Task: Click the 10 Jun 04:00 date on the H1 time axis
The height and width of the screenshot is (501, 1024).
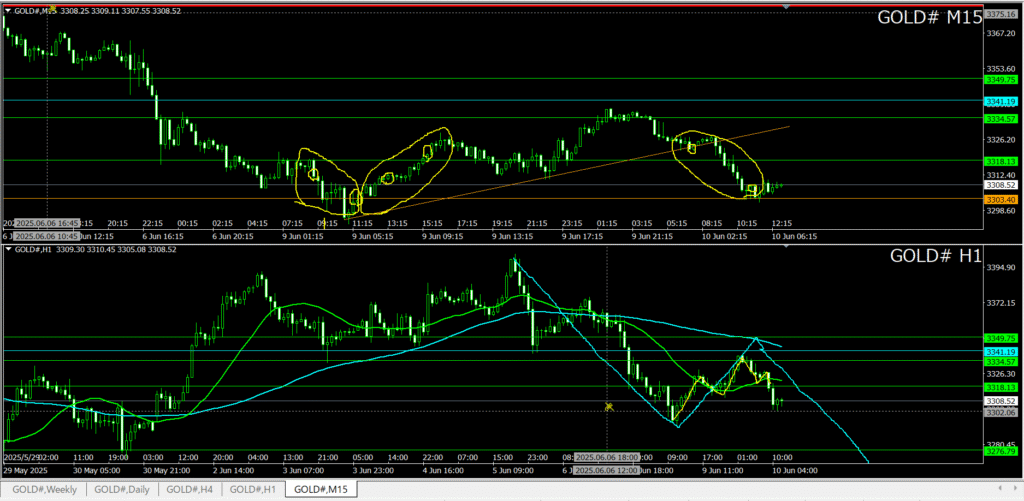Action: point(795,470)
